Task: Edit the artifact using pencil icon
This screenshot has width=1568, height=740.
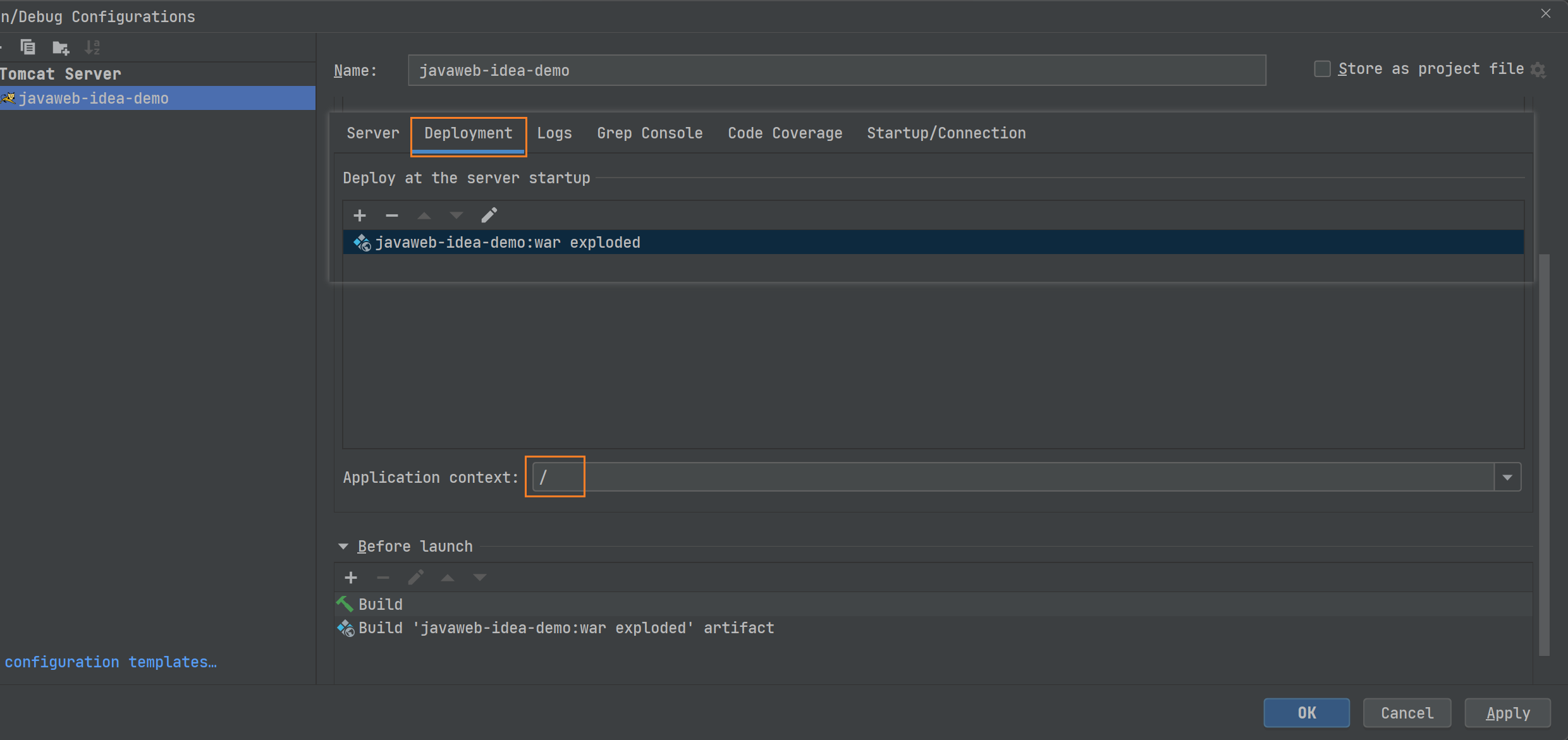Action: pos(489,216)
